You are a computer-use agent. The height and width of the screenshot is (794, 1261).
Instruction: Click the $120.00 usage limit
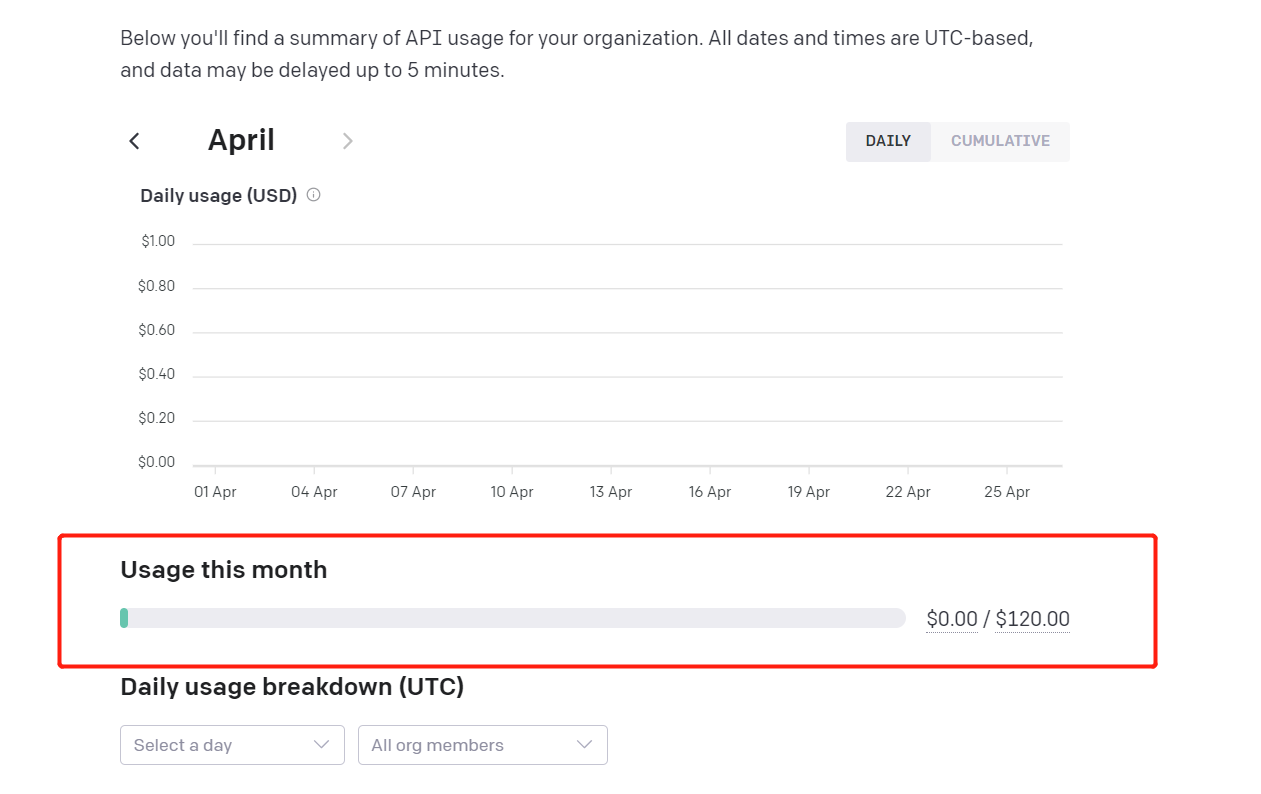[1032, 619]
